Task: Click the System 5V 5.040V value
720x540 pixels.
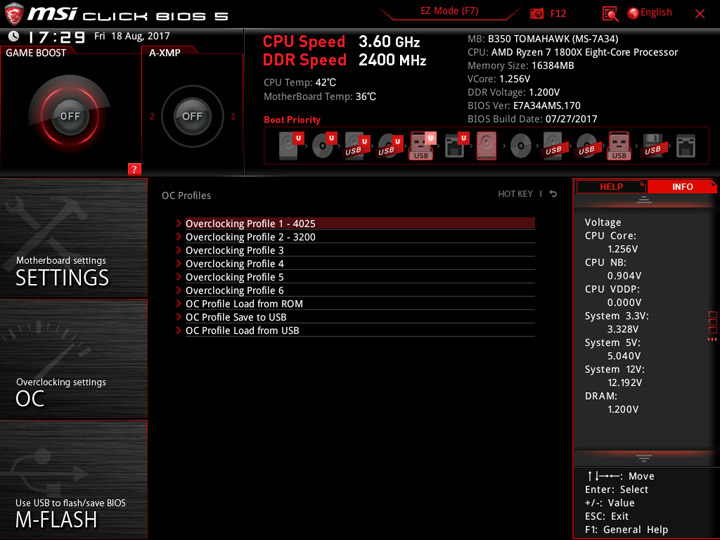Action: pyautogui.click(x=624, y=356)
